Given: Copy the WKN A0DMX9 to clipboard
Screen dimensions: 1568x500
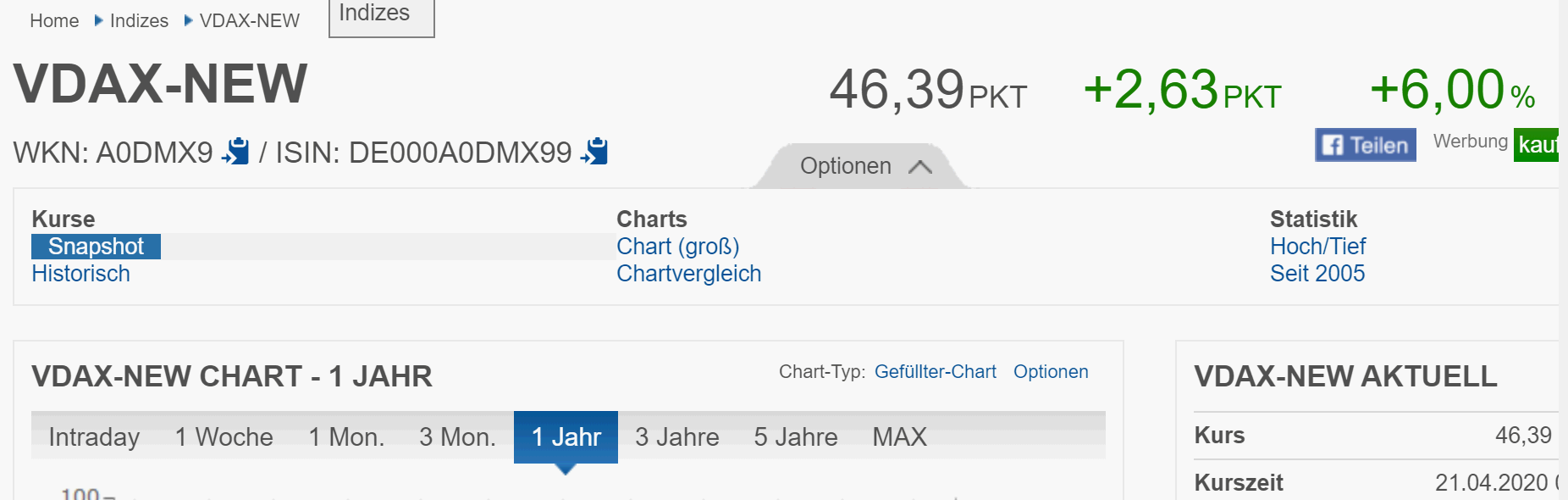Looking at the screenshot, I should [235, 152].
